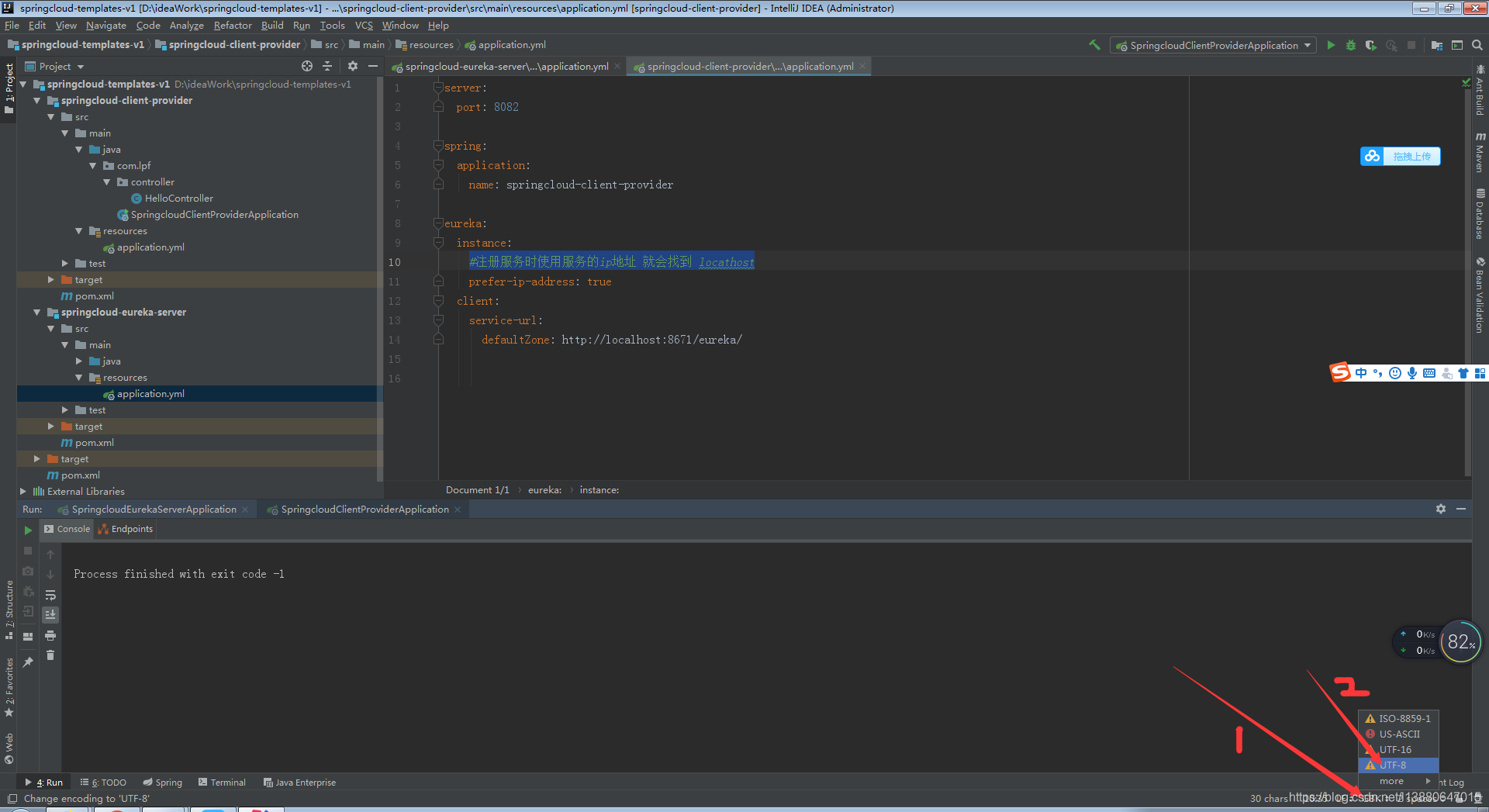This screenshot has width=1489, height=812.
Task: Print the Run console output
Action: 50,635
